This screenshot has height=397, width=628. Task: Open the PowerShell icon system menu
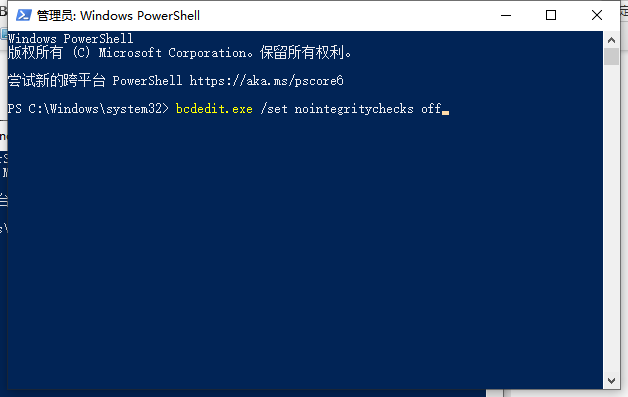click(24, 16)
